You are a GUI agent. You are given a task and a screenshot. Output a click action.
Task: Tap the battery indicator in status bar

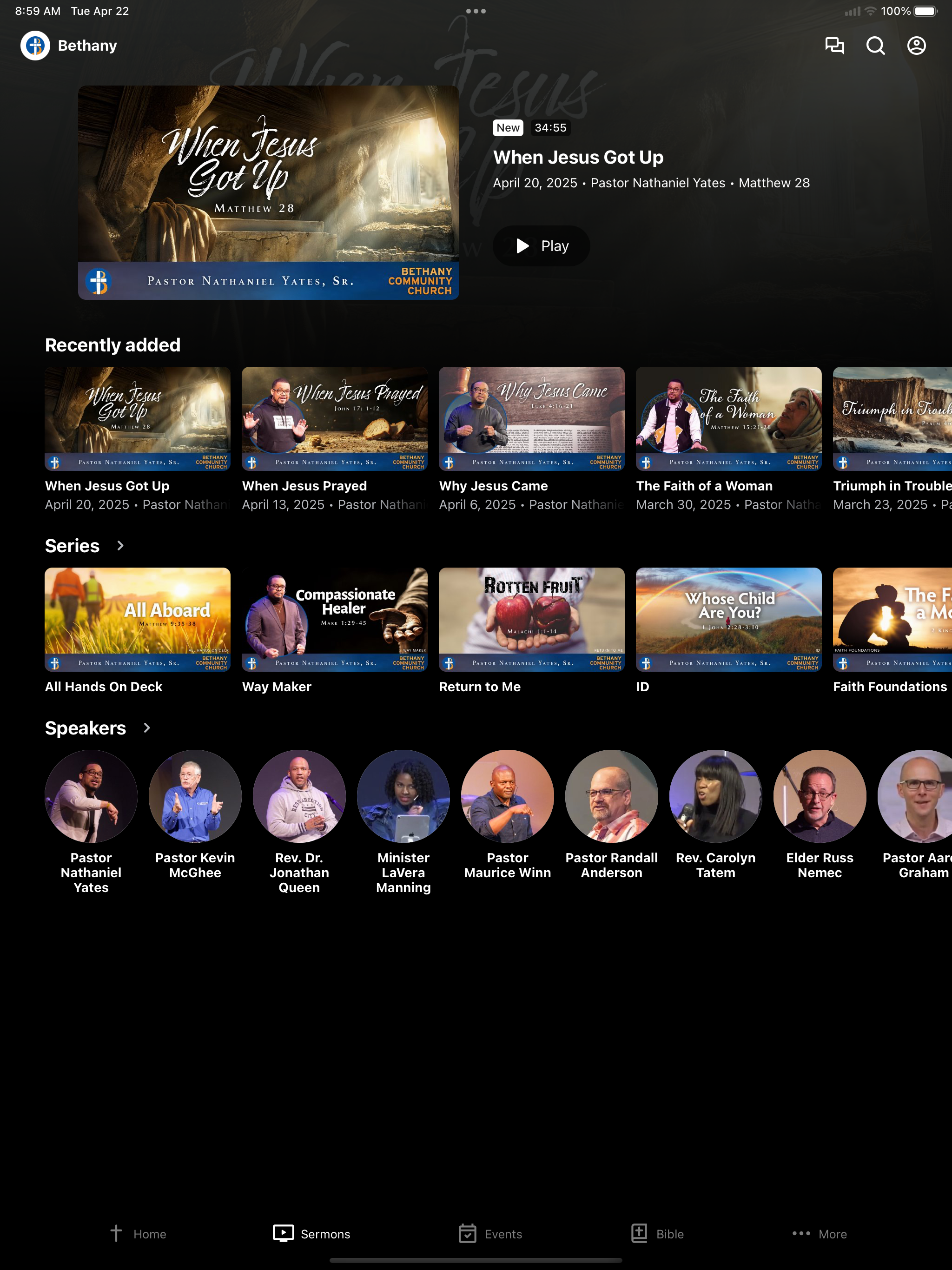[925, 11]
